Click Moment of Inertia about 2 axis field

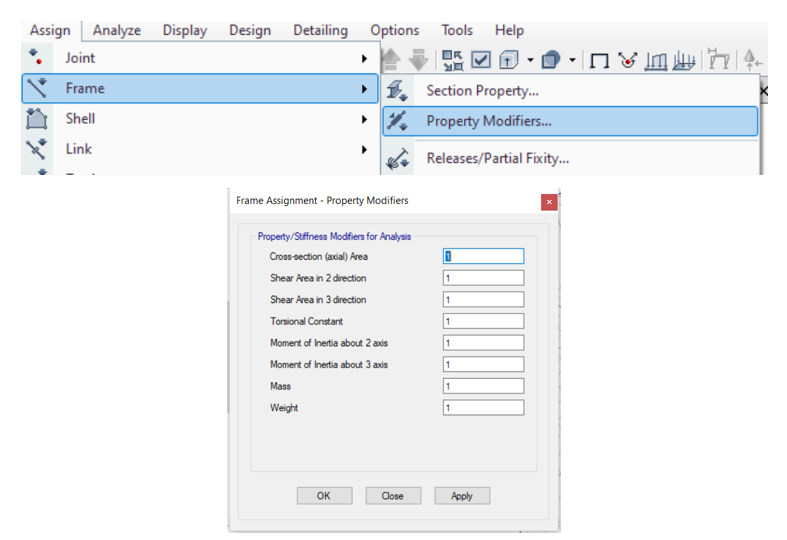pos(483,342)
